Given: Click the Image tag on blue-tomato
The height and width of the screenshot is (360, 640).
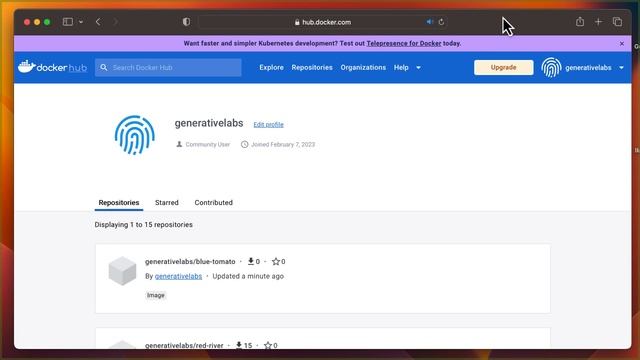Looking at the screenshot, I should tap(156, 295).
